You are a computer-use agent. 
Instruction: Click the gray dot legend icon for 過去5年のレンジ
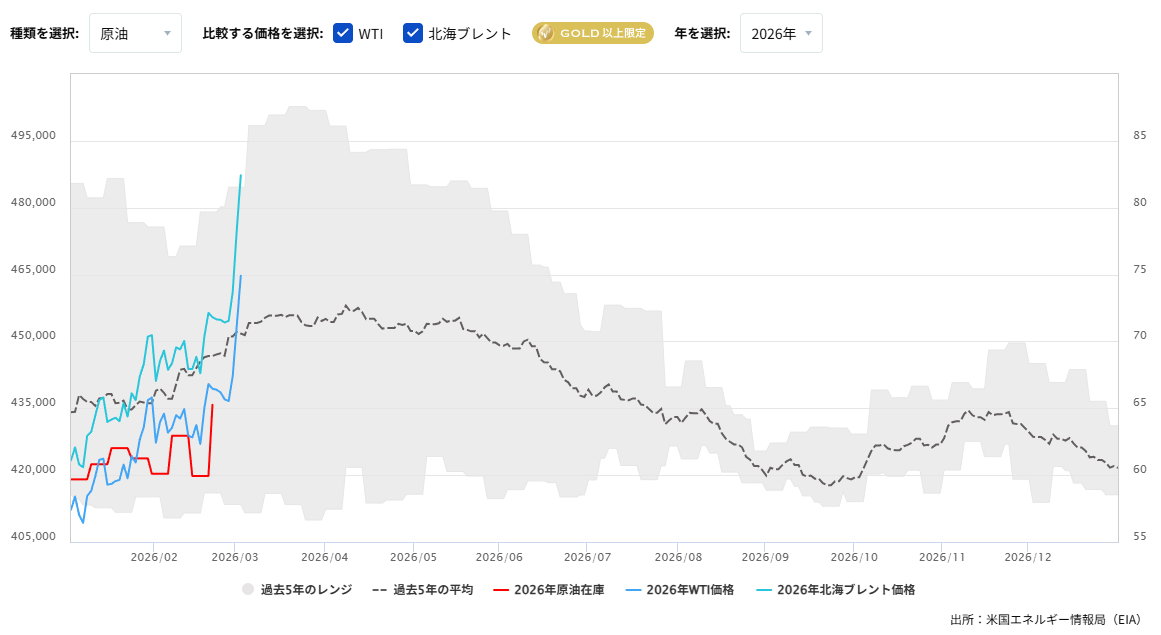[x=246, y=589]
